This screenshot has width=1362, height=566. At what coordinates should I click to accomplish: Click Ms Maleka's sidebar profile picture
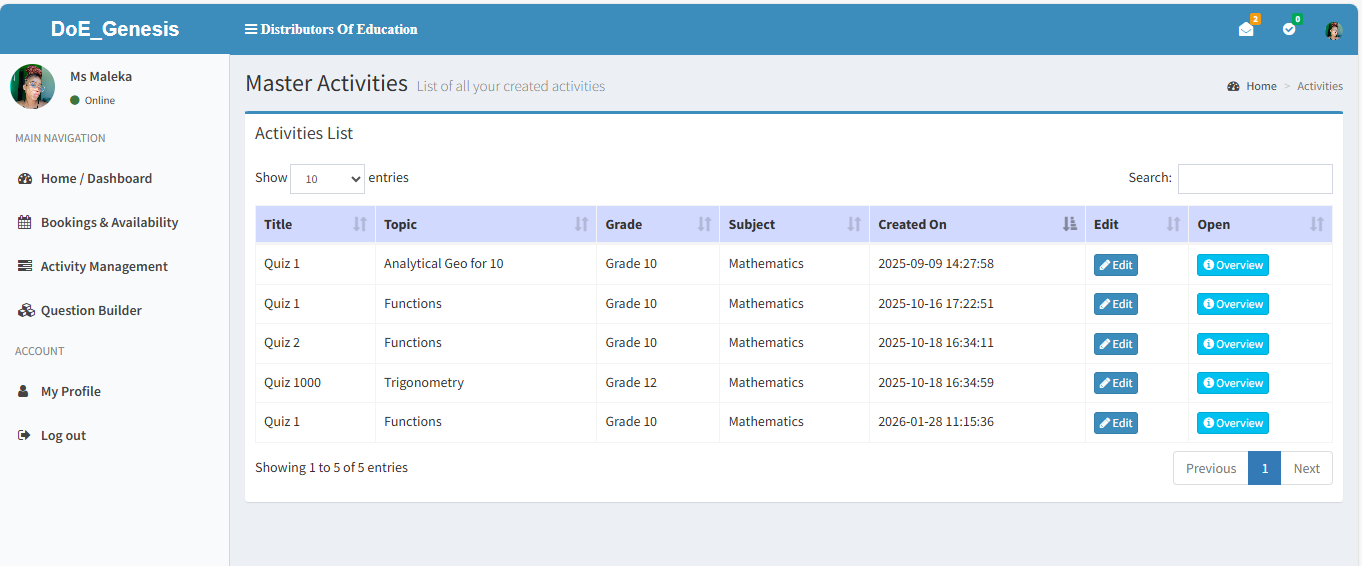(32, 87)
